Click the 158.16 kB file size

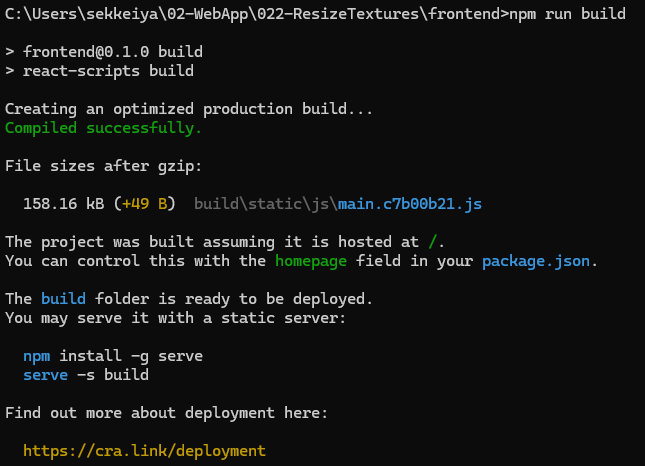[x=64, y=204]
